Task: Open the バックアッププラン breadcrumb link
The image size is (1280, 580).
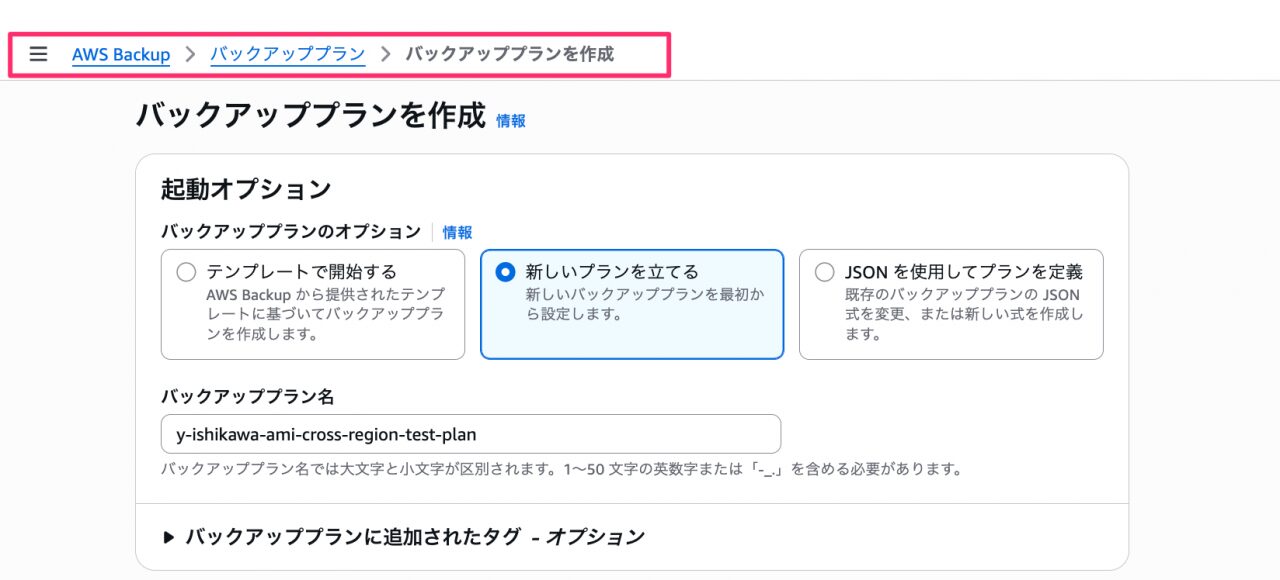Action: pyautogui.click(x=288, y=54)
